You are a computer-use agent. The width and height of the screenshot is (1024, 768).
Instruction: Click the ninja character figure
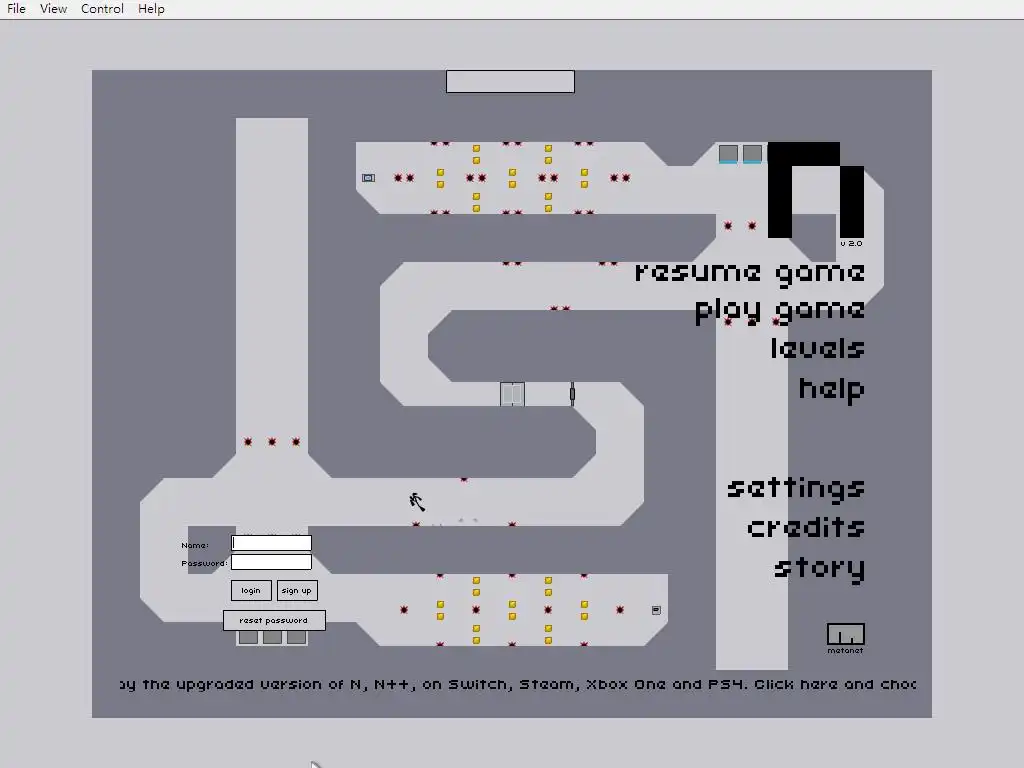pos(417,502)
